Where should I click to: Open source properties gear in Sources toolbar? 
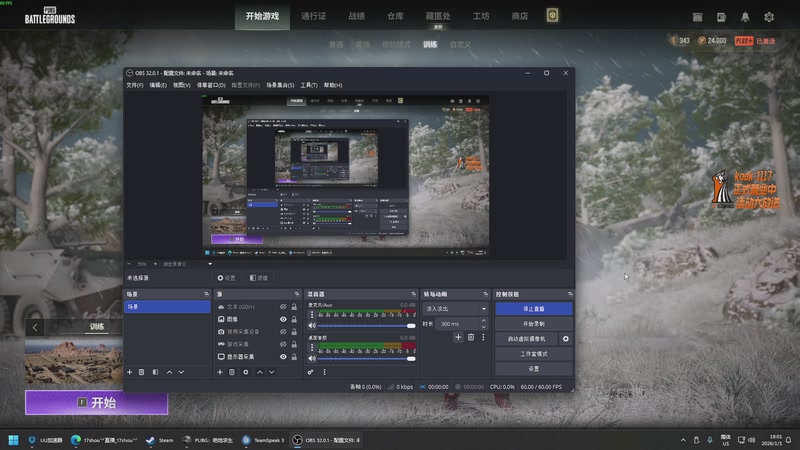point(246,372)
